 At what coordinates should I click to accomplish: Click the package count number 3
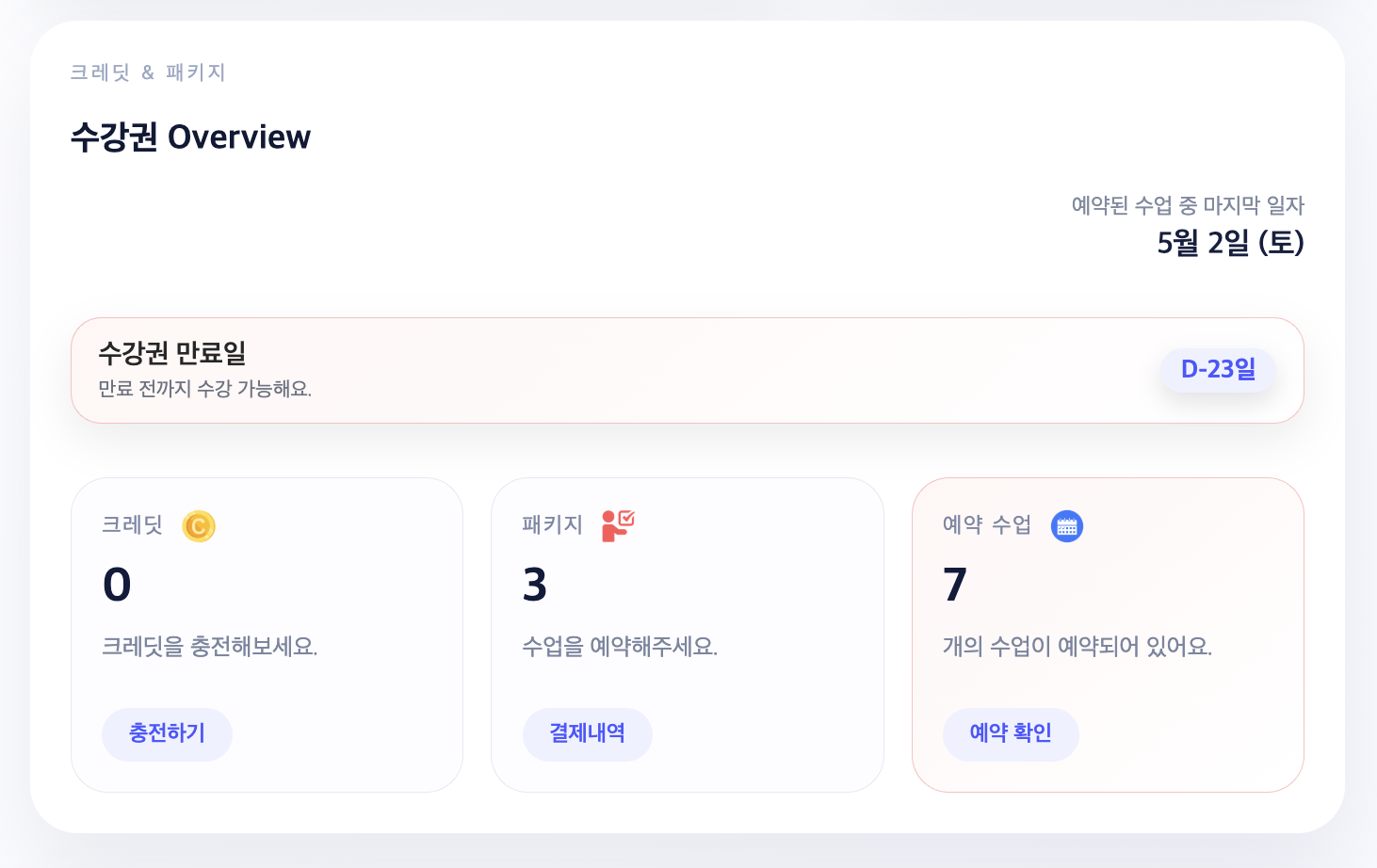tap(535, 585)
